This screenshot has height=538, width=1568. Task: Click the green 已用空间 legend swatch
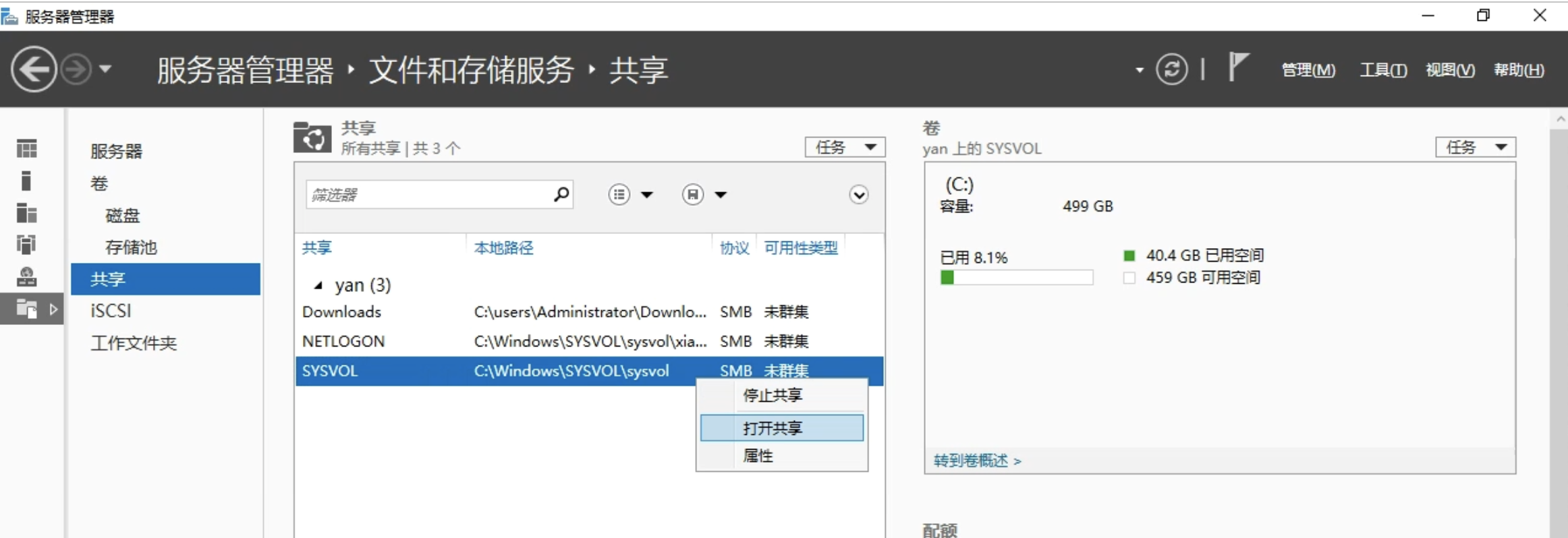click(1129, 256)
